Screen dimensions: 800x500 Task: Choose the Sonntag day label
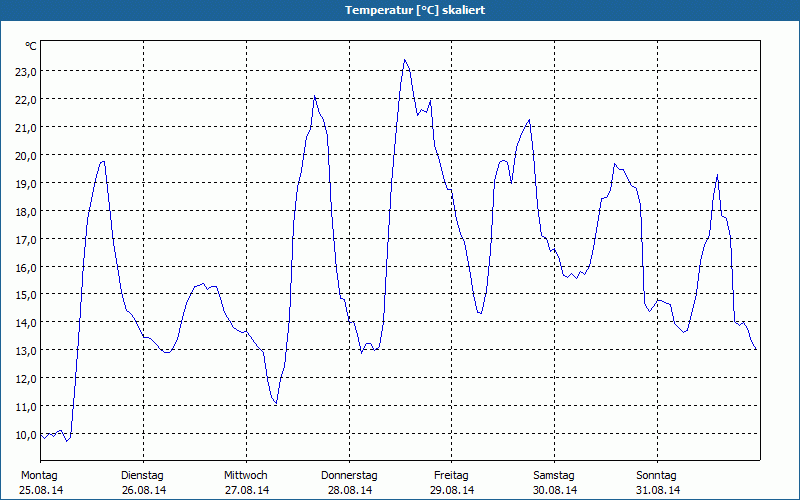click(x=656, y=475)
